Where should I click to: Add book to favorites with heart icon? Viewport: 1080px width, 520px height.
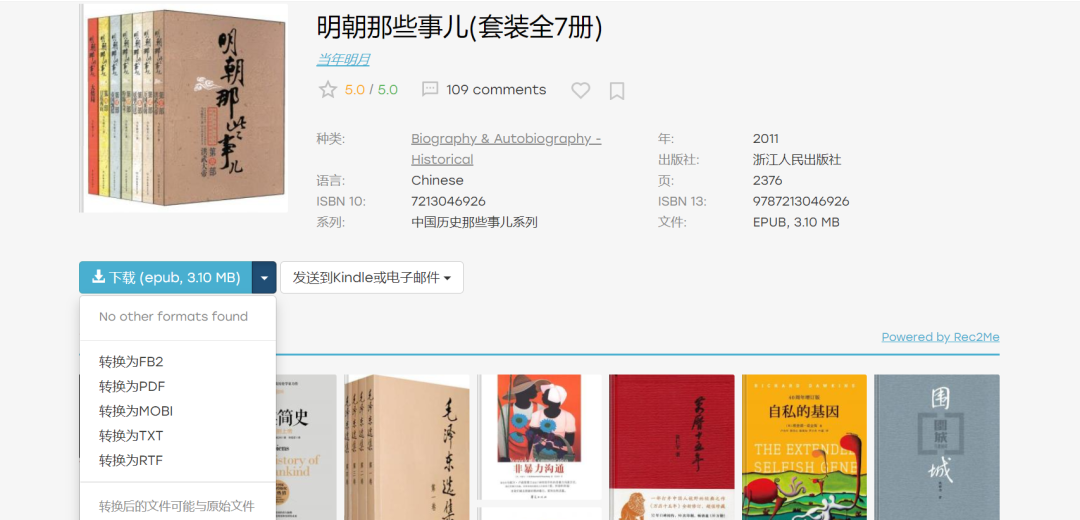click(581, 90)
